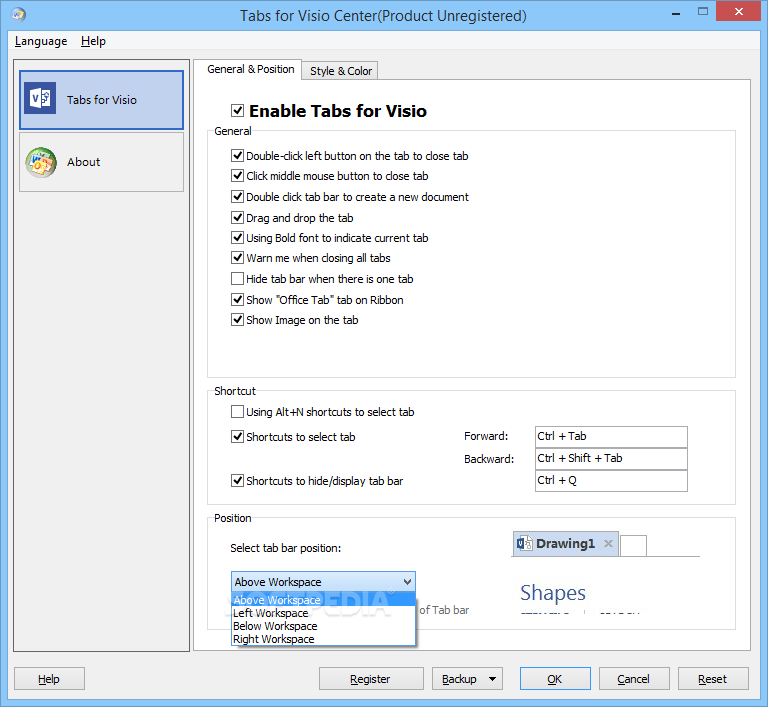Select the Tabs for Visio sidebar item
768x707 pixels.
(x=101, y=100)
